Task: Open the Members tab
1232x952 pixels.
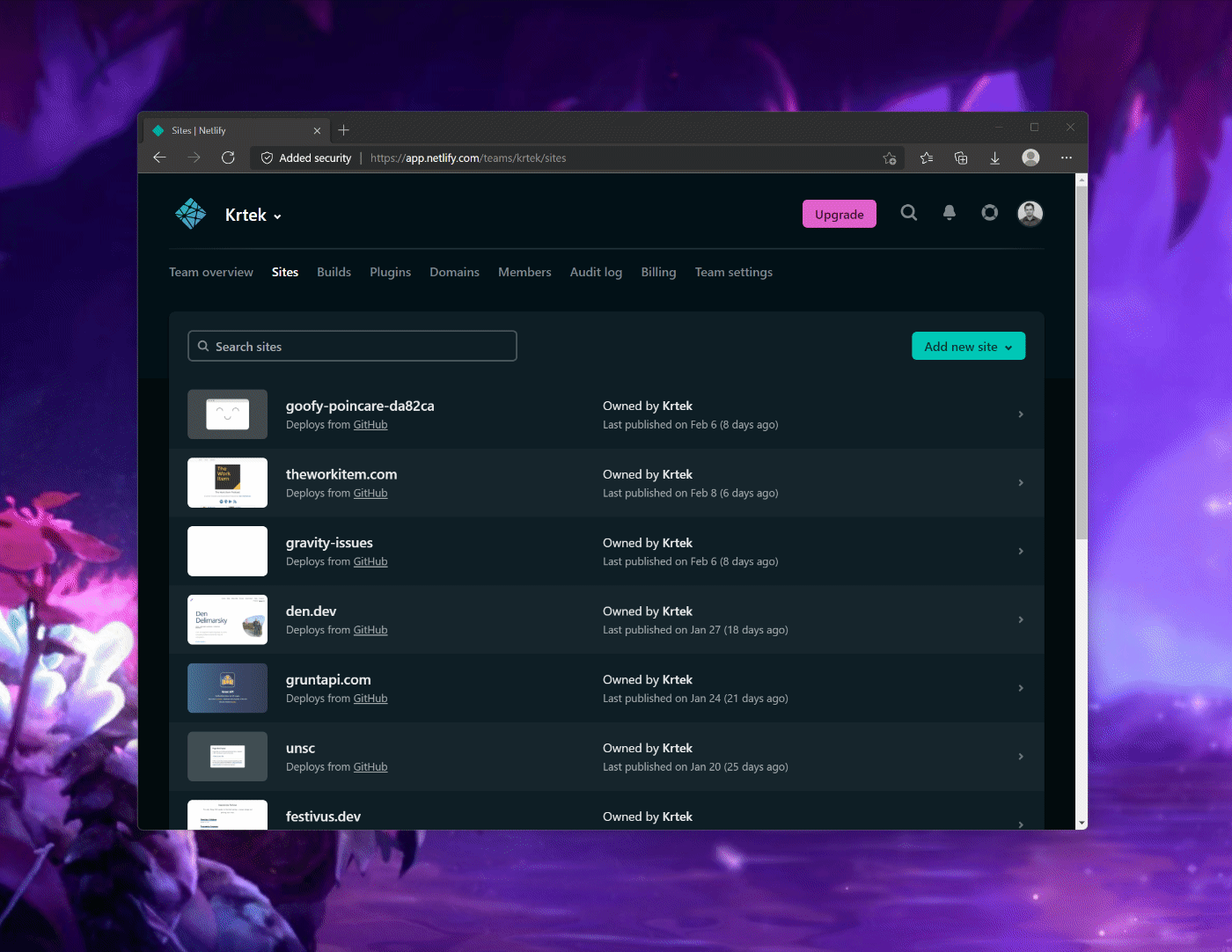Action: point(525,273)
